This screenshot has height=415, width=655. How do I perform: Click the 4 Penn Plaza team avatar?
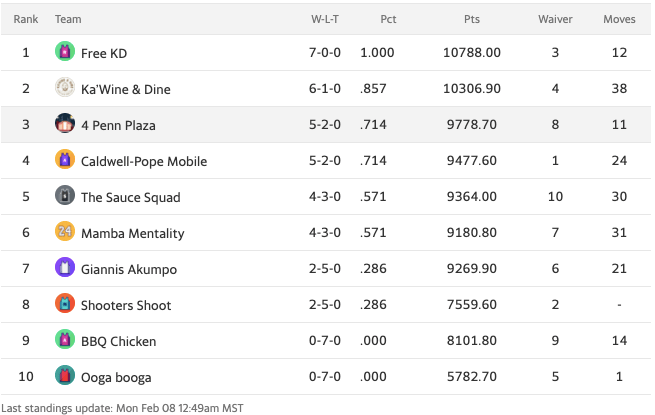(65, 124)
